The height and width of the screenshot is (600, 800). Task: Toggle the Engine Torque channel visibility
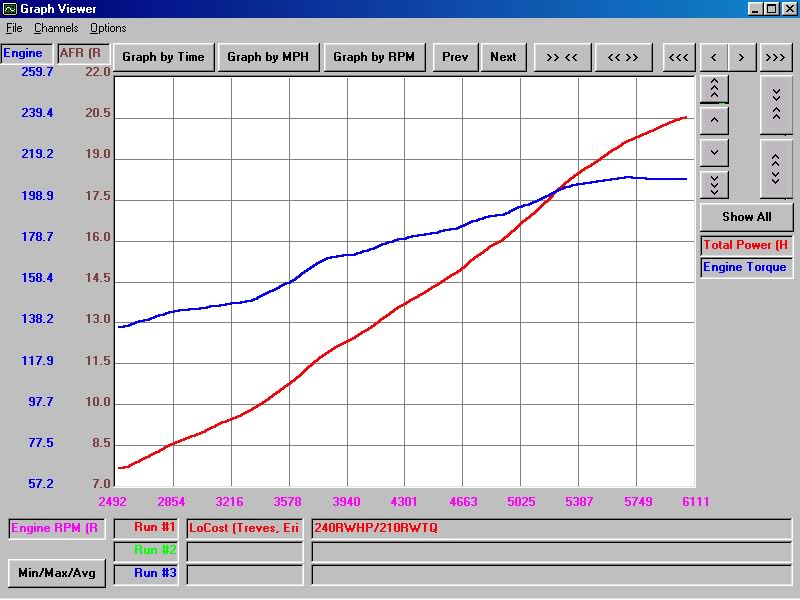click(x=745, y=267)
